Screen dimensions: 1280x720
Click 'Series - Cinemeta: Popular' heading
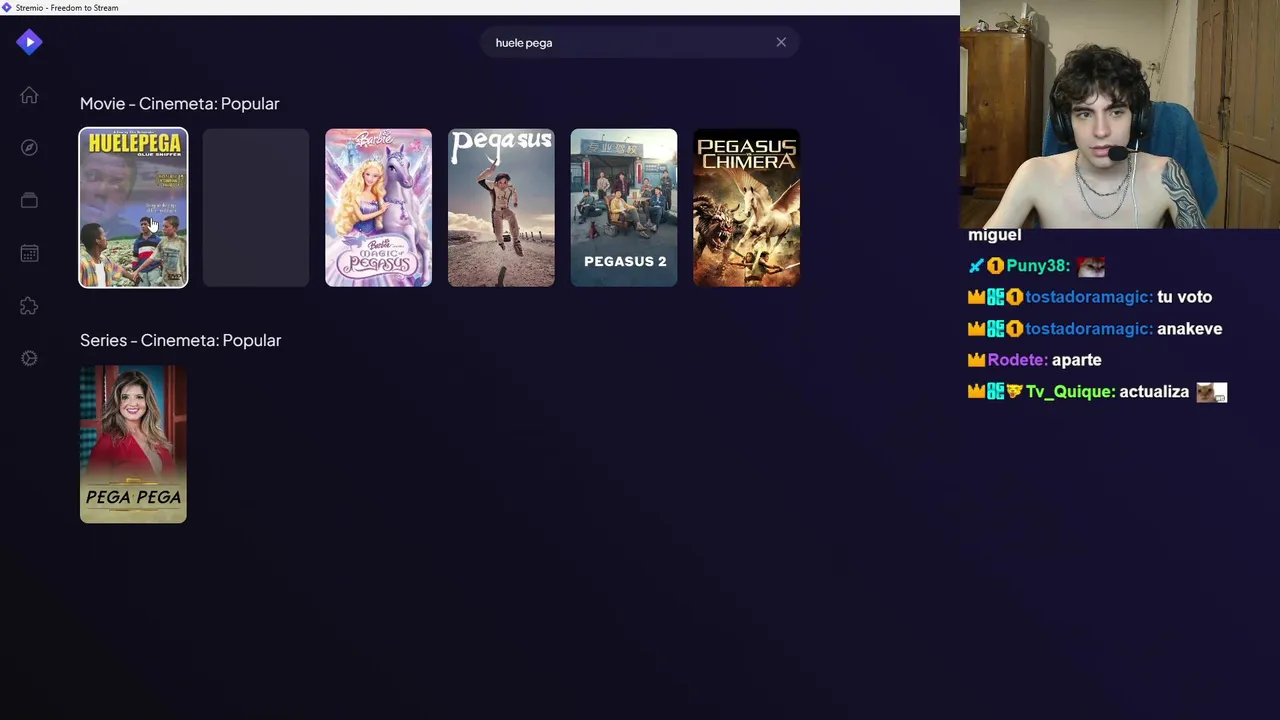click(x=180, y=340)
